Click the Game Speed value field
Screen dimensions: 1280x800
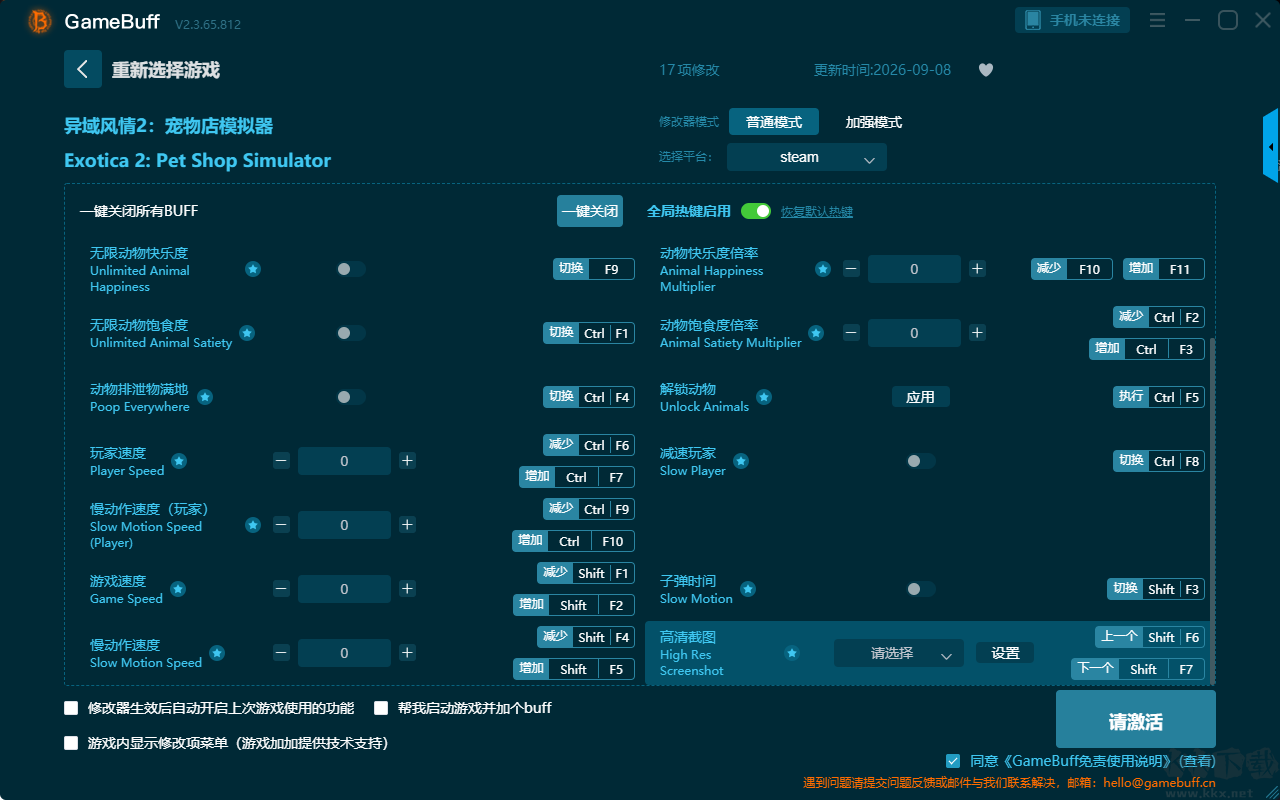point(345,589)
